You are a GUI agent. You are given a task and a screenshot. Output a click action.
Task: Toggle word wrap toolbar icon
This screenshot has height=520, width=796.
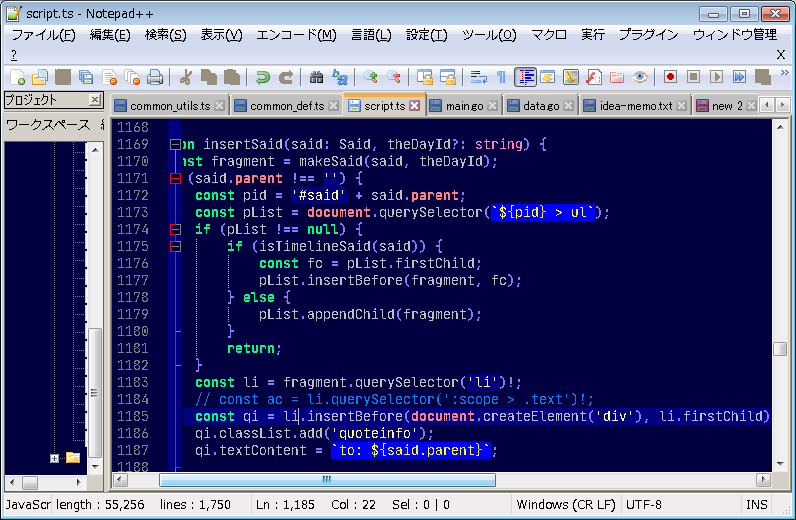pos(478,77)
